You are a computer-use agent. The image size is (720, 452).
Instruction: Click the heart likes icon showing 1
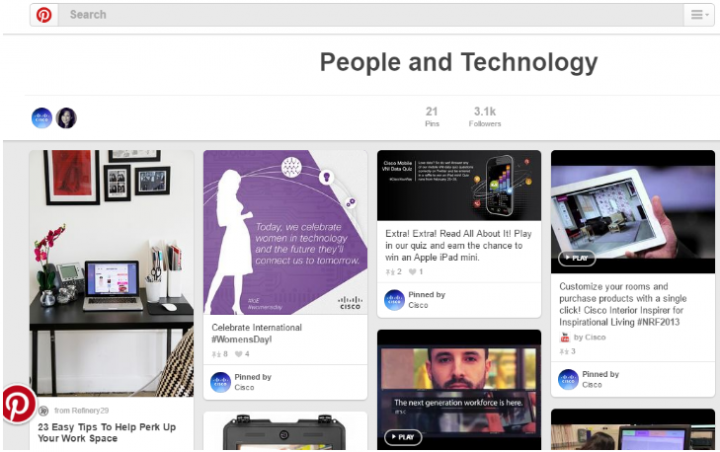pos(412,272)
